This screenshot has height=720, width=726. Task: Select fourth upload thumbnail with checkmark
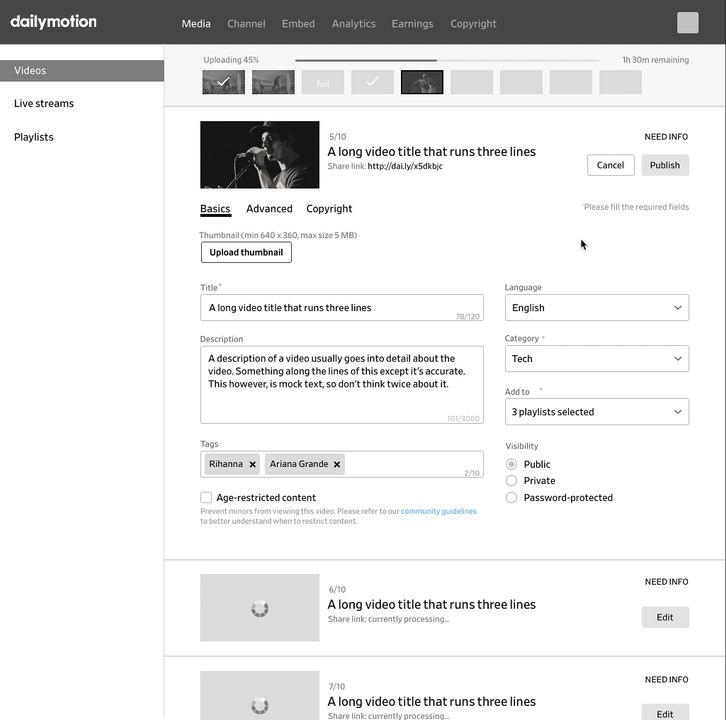point(372,82)
